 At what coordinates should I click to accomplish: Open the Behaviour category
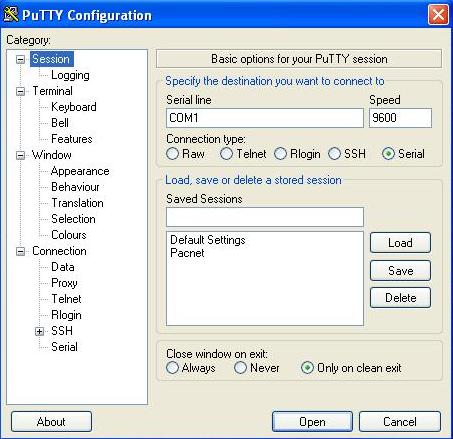pyautogui.click(x=75, y=187)
